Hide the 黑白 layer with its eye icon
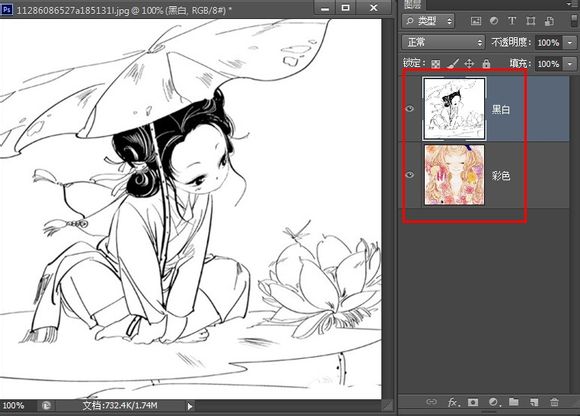Viewport: 580px width, 416px height. 409,109
